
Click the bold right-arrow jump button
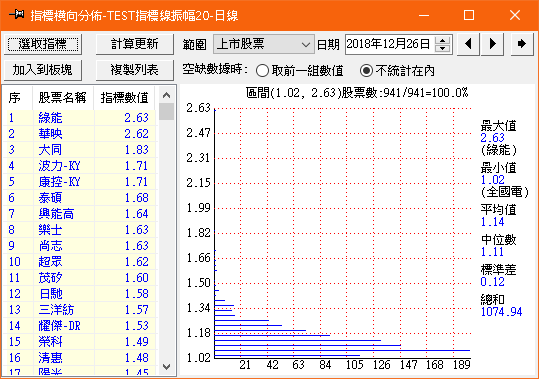(522, 44)
